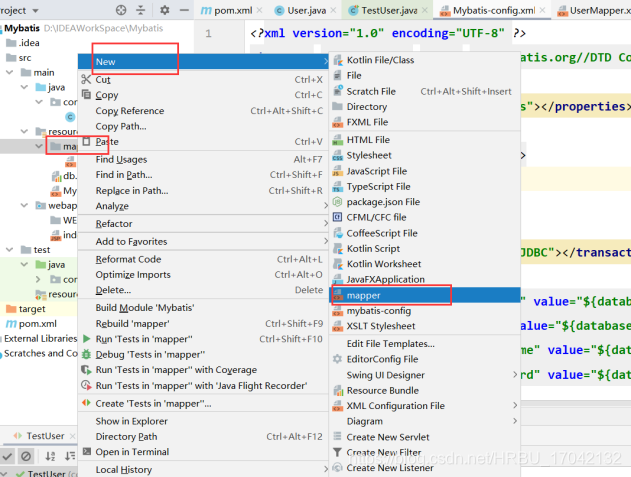Screen dimensions: 631x477
Task: Click the package.json File icon
Action: tap(338, 202)
